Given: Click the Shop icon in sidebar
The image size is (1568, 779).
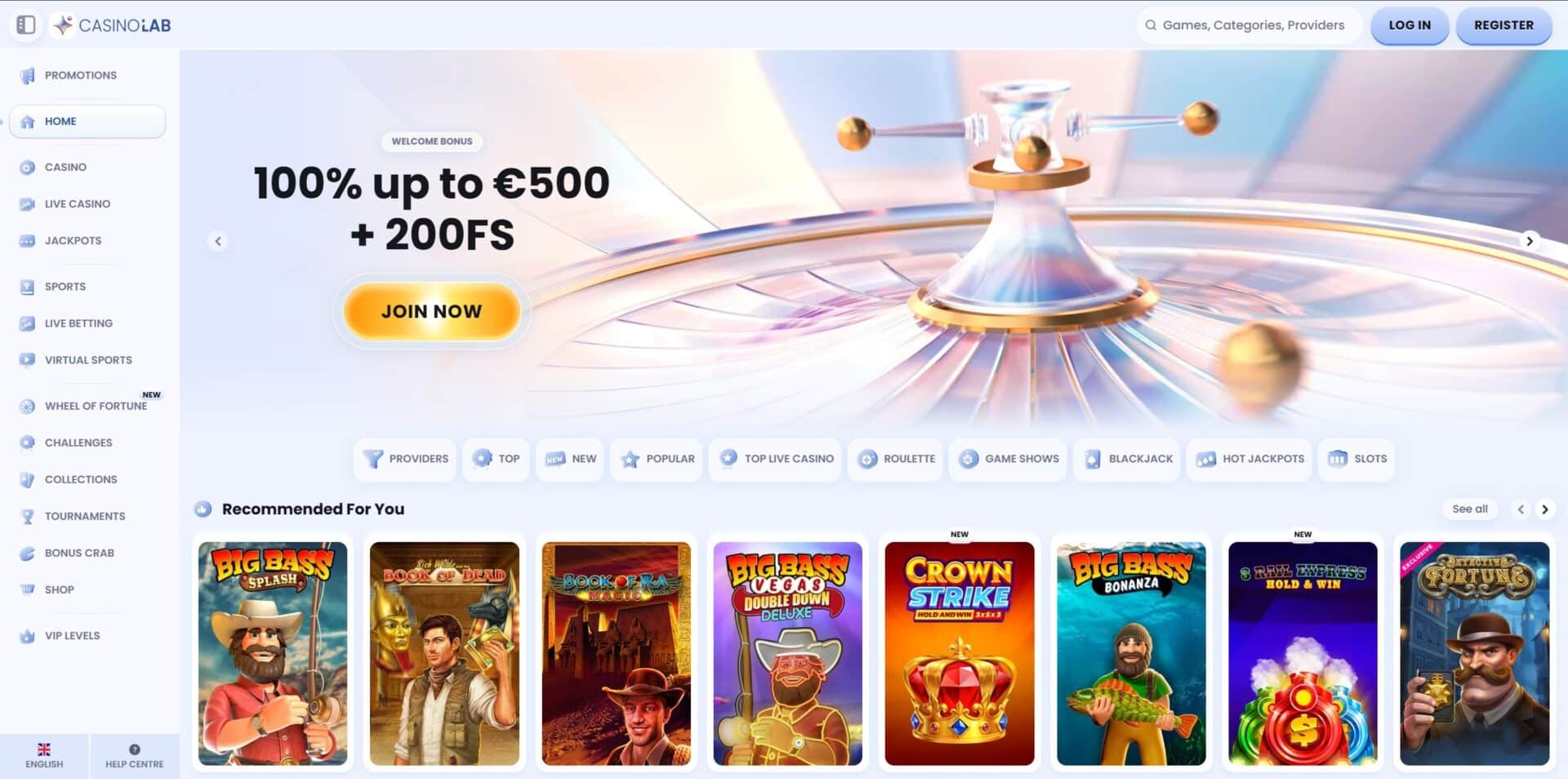Looking at the screenshot, I should pyautogui.click(x=27, y=590).
